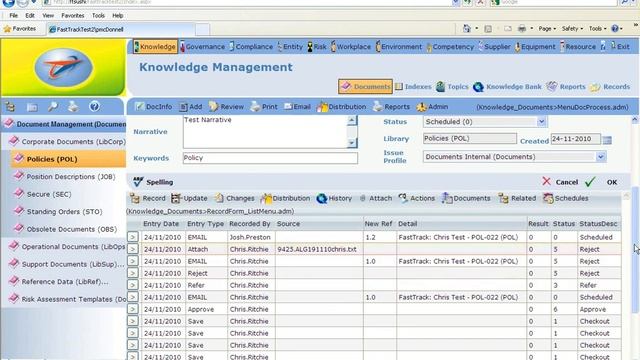Click the Created date field

(576, 139)
